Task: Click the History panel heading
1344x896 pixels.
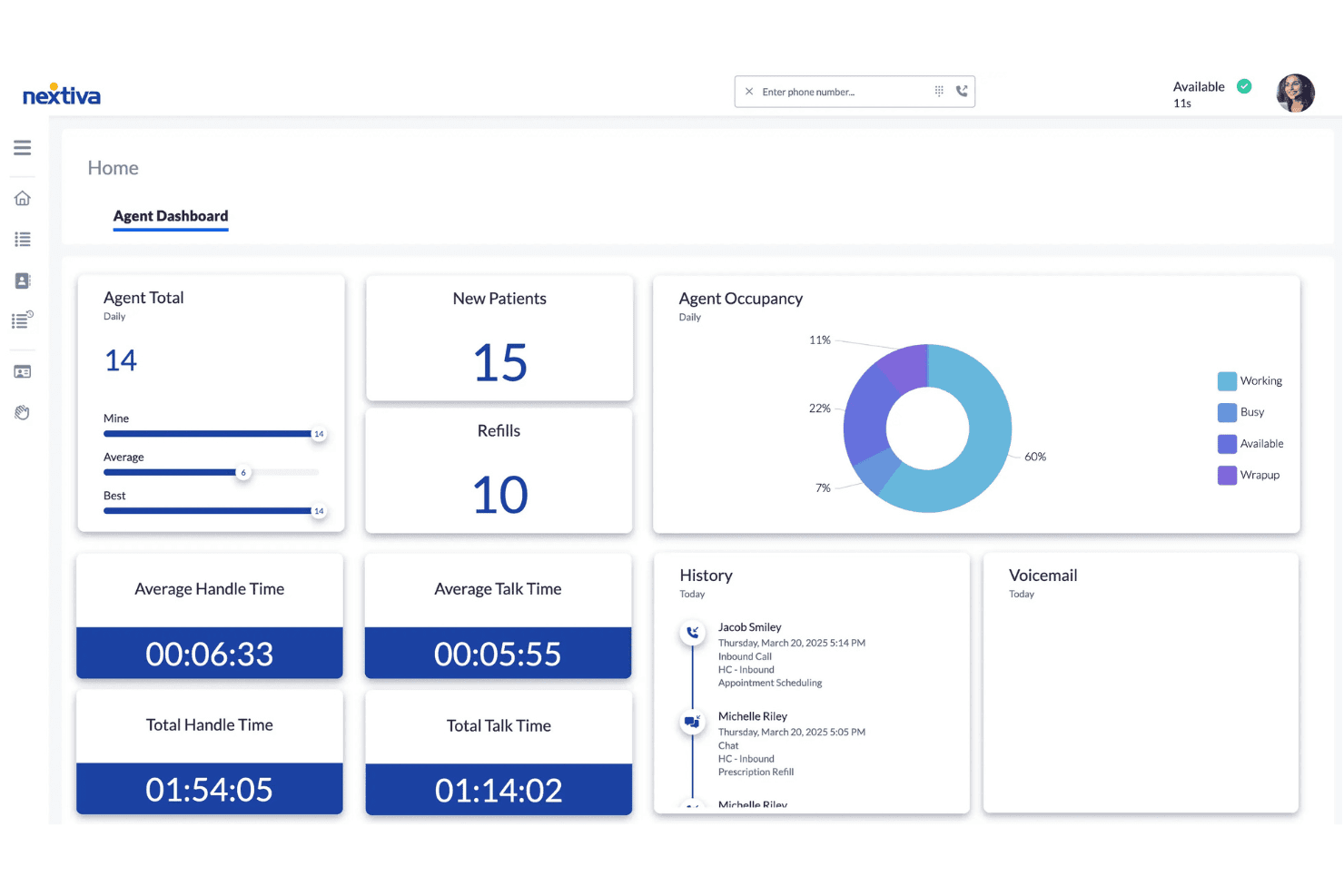Action: click(x=707, y=576)
